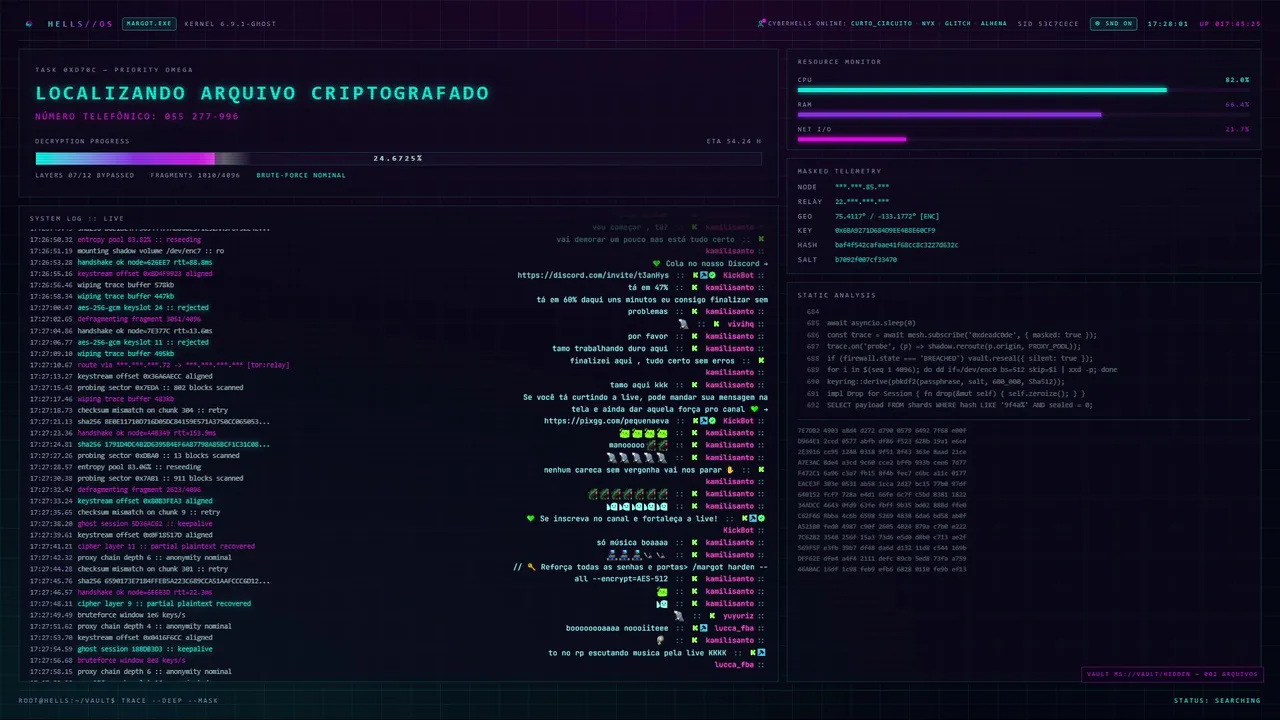Click the pigeon emote in vivihq's message
Viewport: 1280px width, 720px height.
(683, 324)
